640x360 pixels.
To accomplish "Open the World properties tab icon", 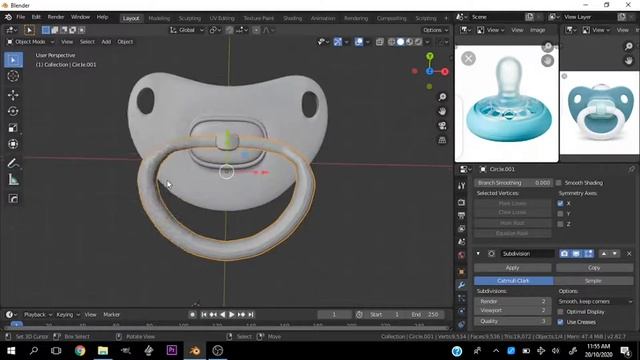I will [462, 256].
